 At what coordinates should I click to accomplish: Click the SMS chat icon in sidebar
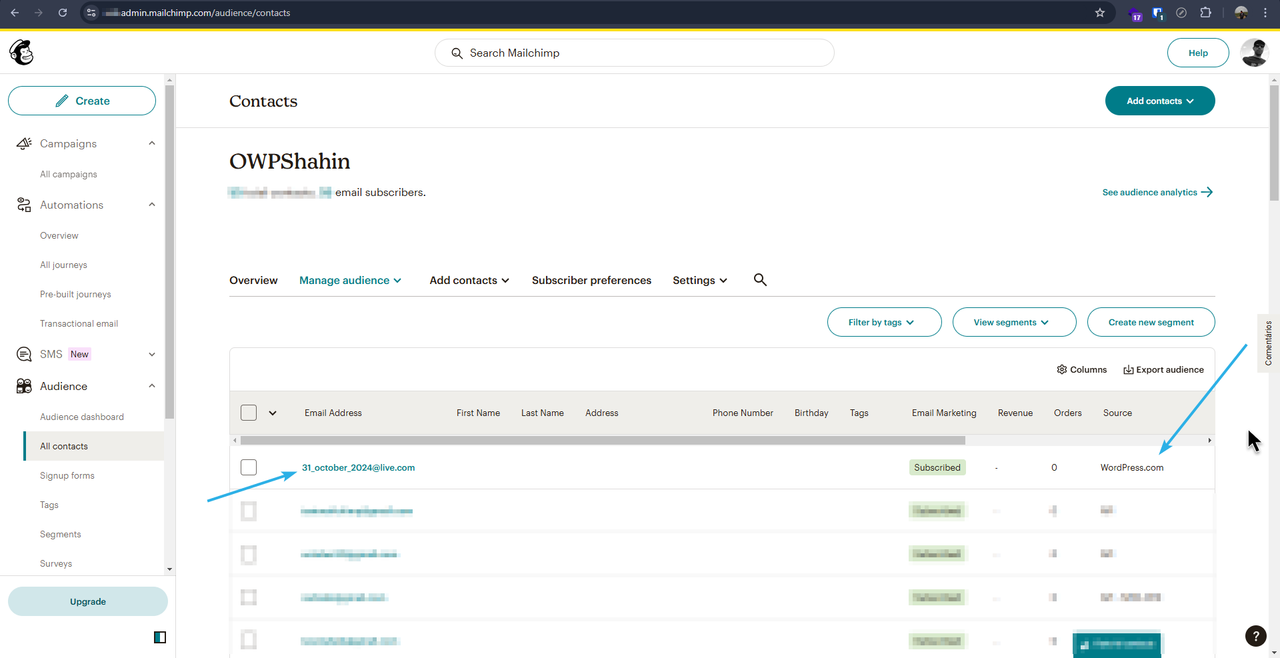pos(24,354)
